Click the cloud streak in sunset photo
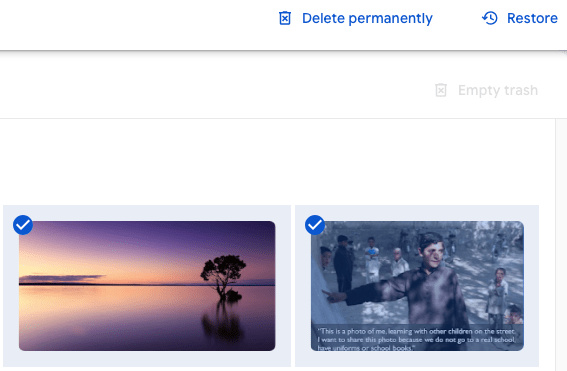The image size is (567, 371). tap(61, 278)
